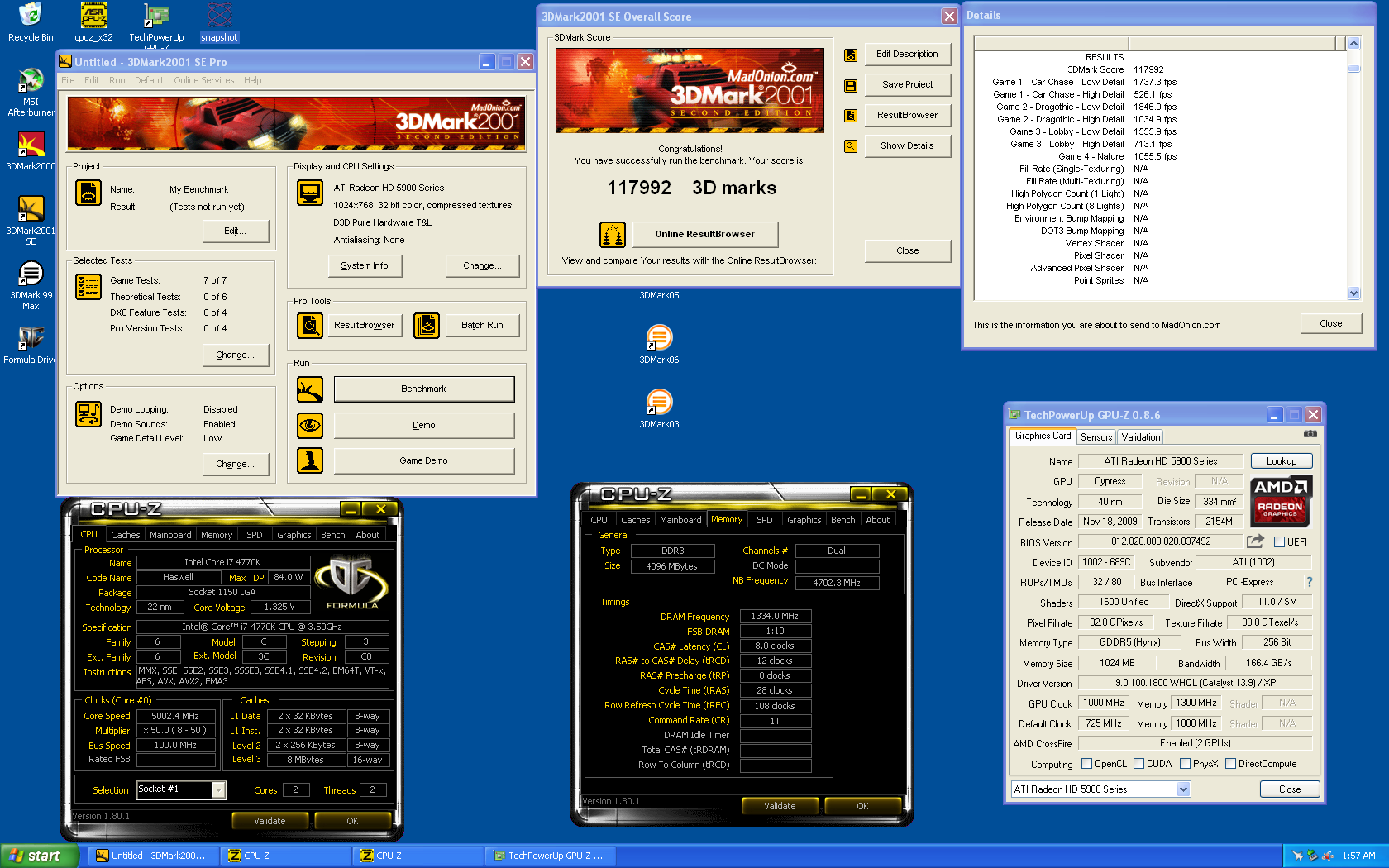Screen dimensions: 1389x868
Task: Click the Display and CPU Settings monitor icon
Action: pyautogui.click(x=310, y=193)
